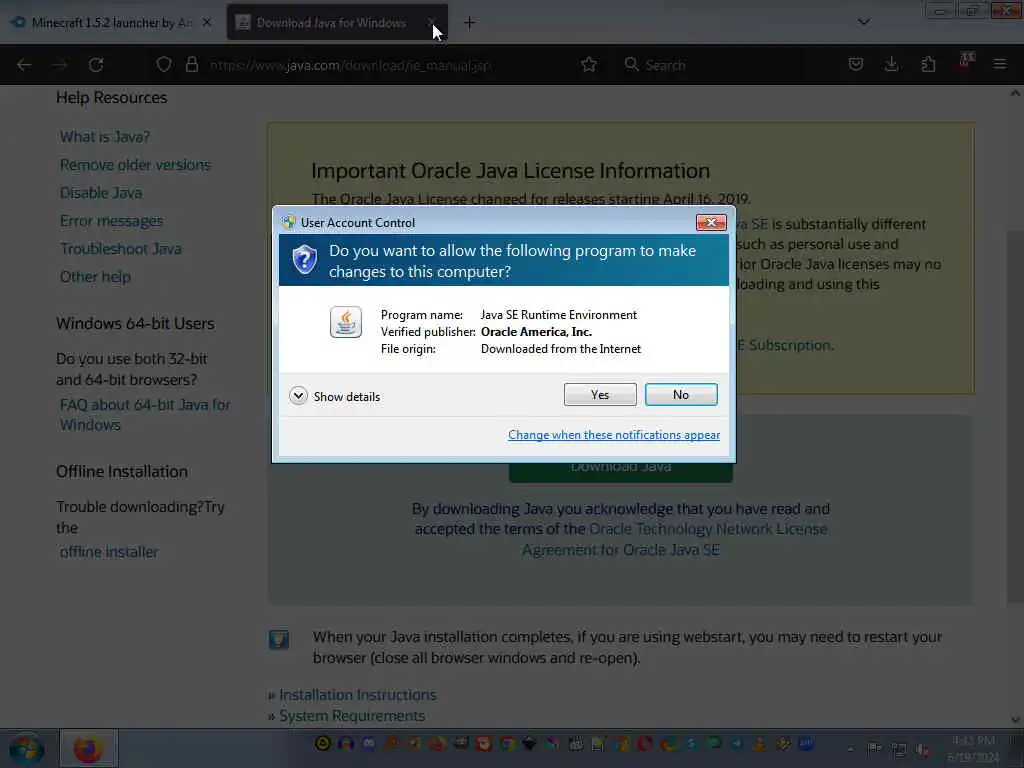Image resolution: width=1024 pixels, height=768 pixels.
Task: Bookmark this page with star icon
Action: (588, 65)
